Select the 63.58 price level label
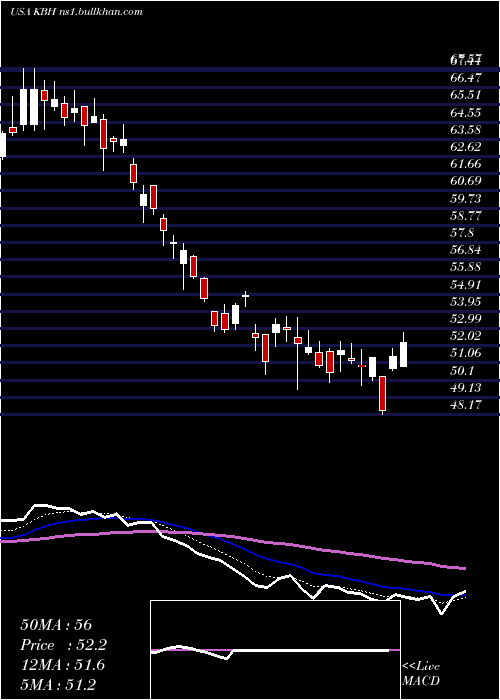 466,130
